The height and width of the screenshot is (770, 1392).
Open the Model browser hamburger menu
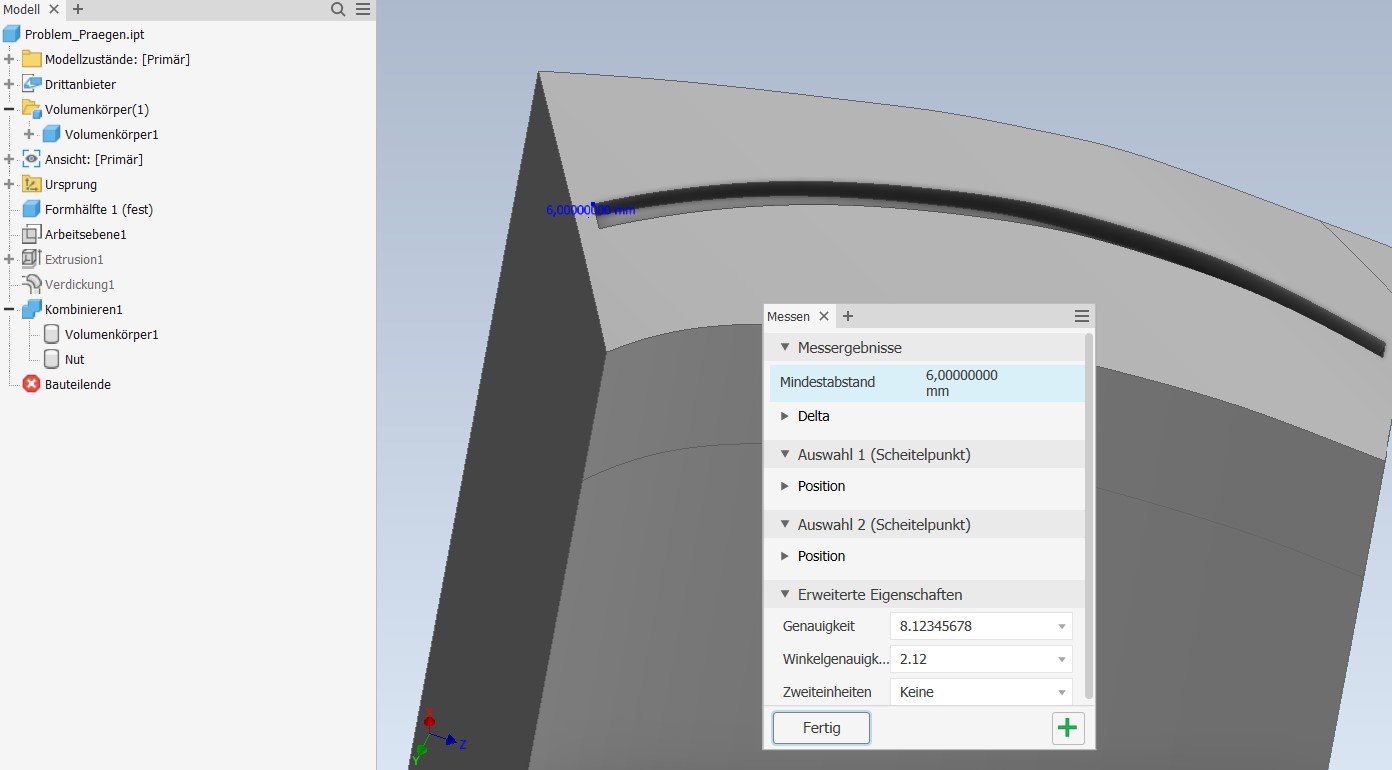coord(363,9)
